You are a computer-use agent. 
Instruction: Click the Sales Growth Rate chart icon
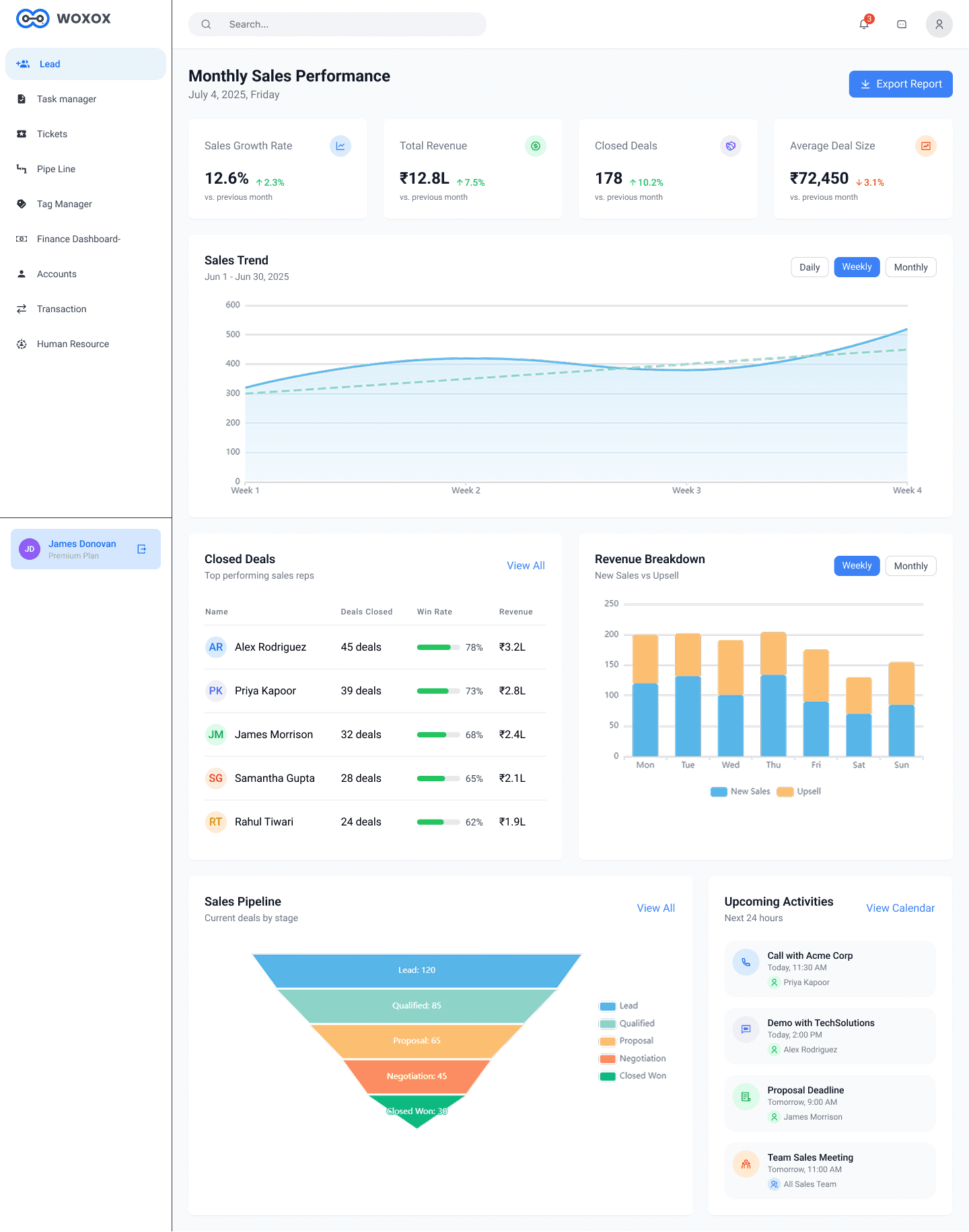(x=340, y=146)
